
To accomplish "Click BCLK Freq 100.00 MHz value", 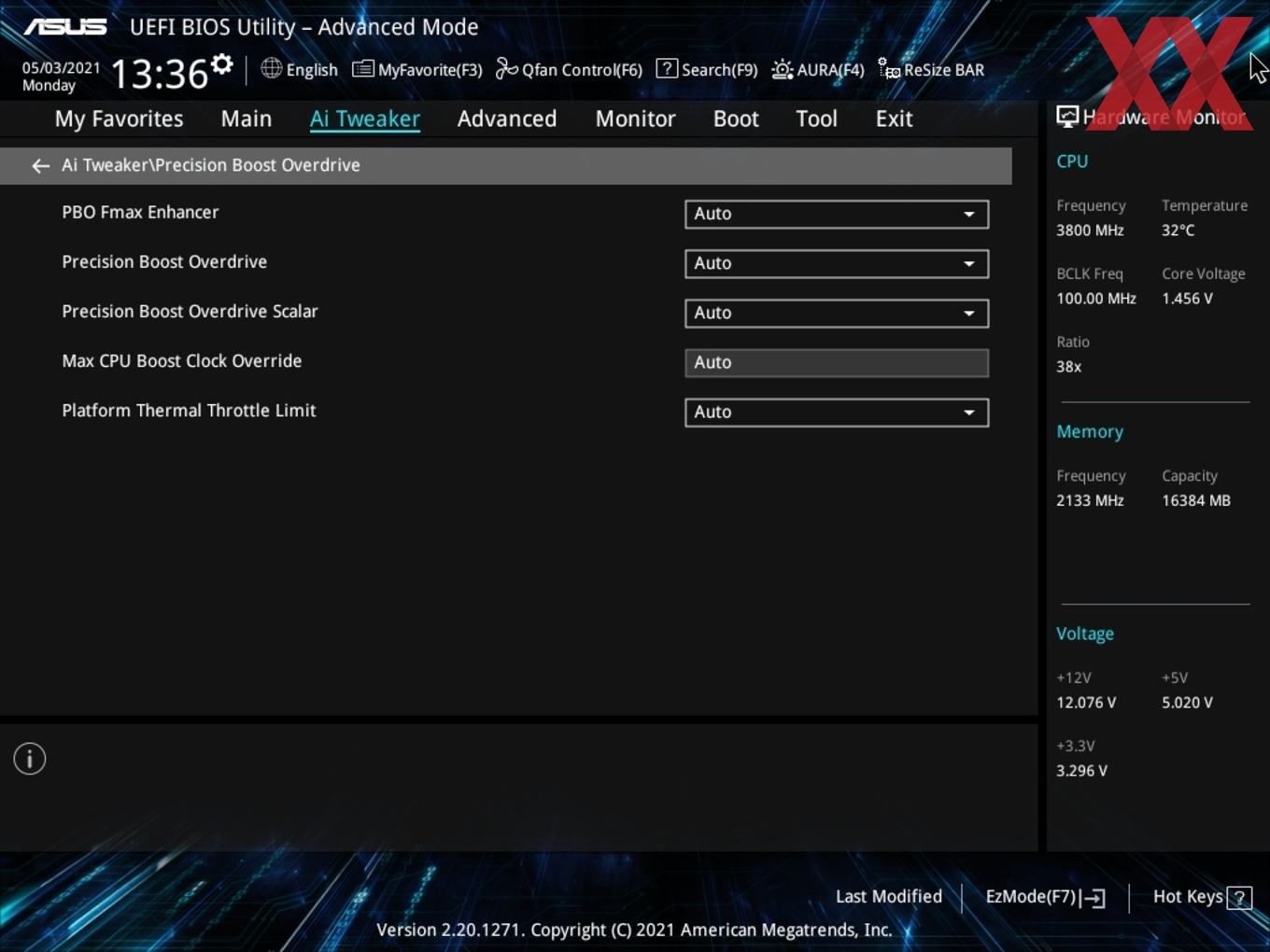I will pos(1096,299).
